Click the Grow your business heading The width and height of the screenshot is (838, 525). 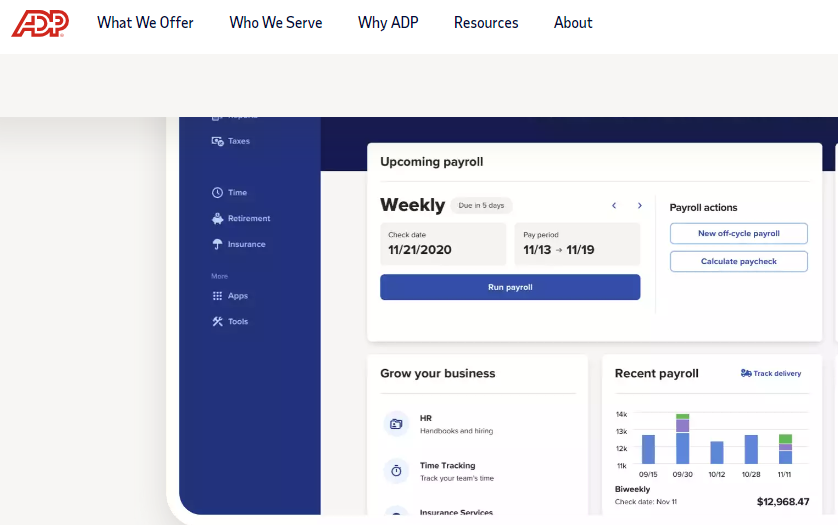(x=438, y=373)
